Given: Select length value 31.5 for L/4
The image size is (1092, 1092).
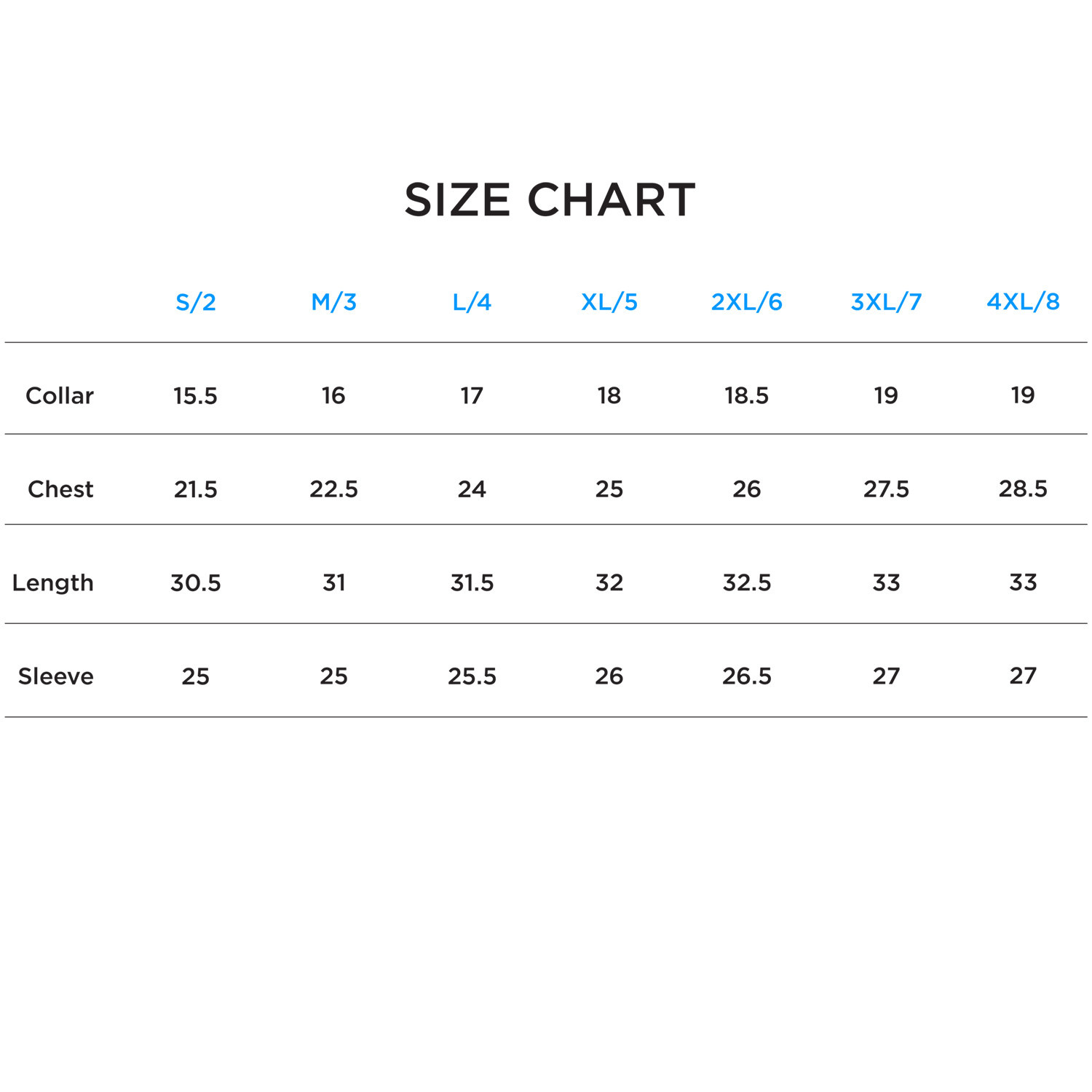Looking at the screenshot, I should coord(472,582).
